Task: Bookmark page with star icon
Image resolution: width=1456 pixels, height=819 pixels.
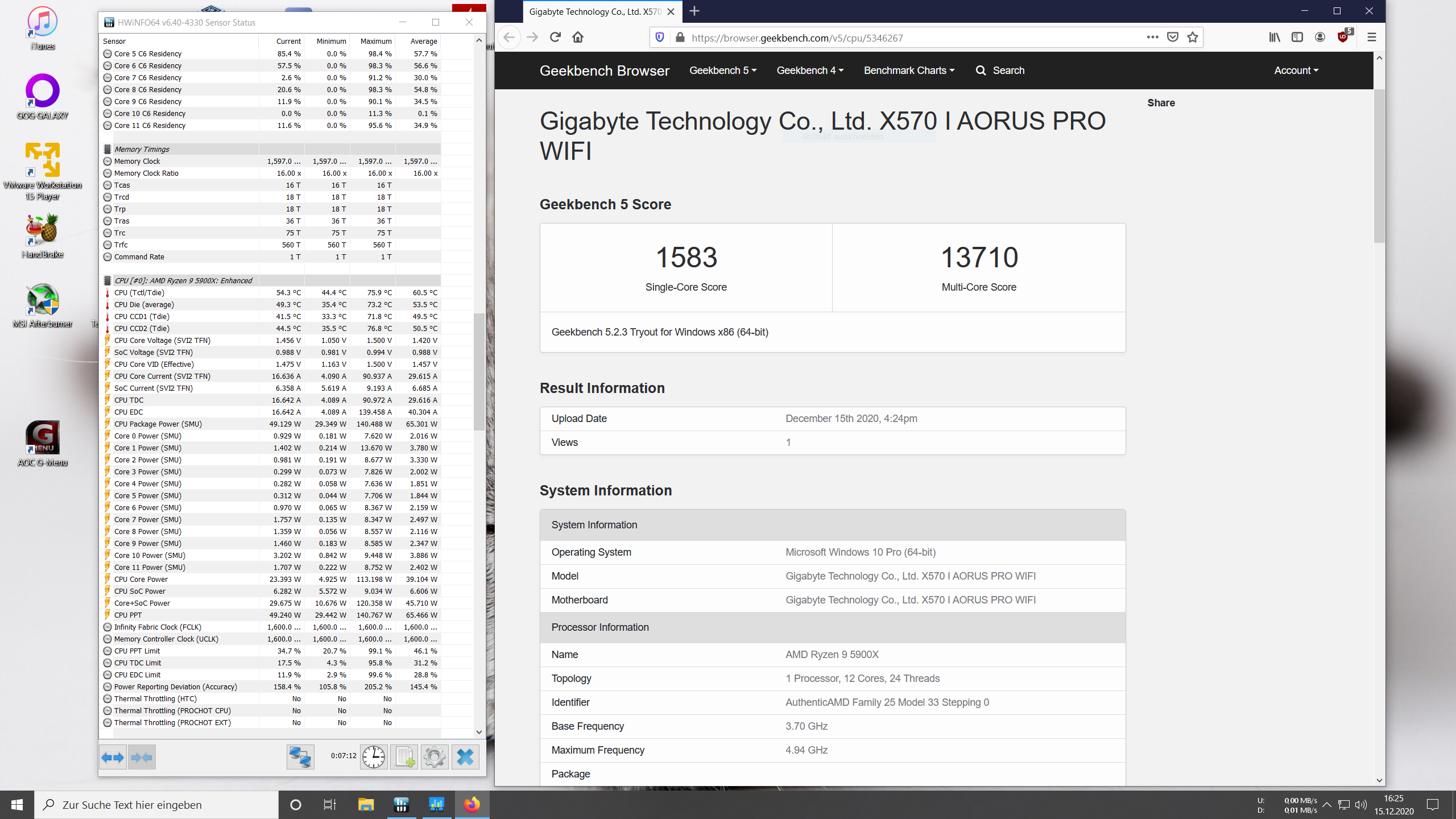Action: pyautogui.click(x=1193, y=38)
